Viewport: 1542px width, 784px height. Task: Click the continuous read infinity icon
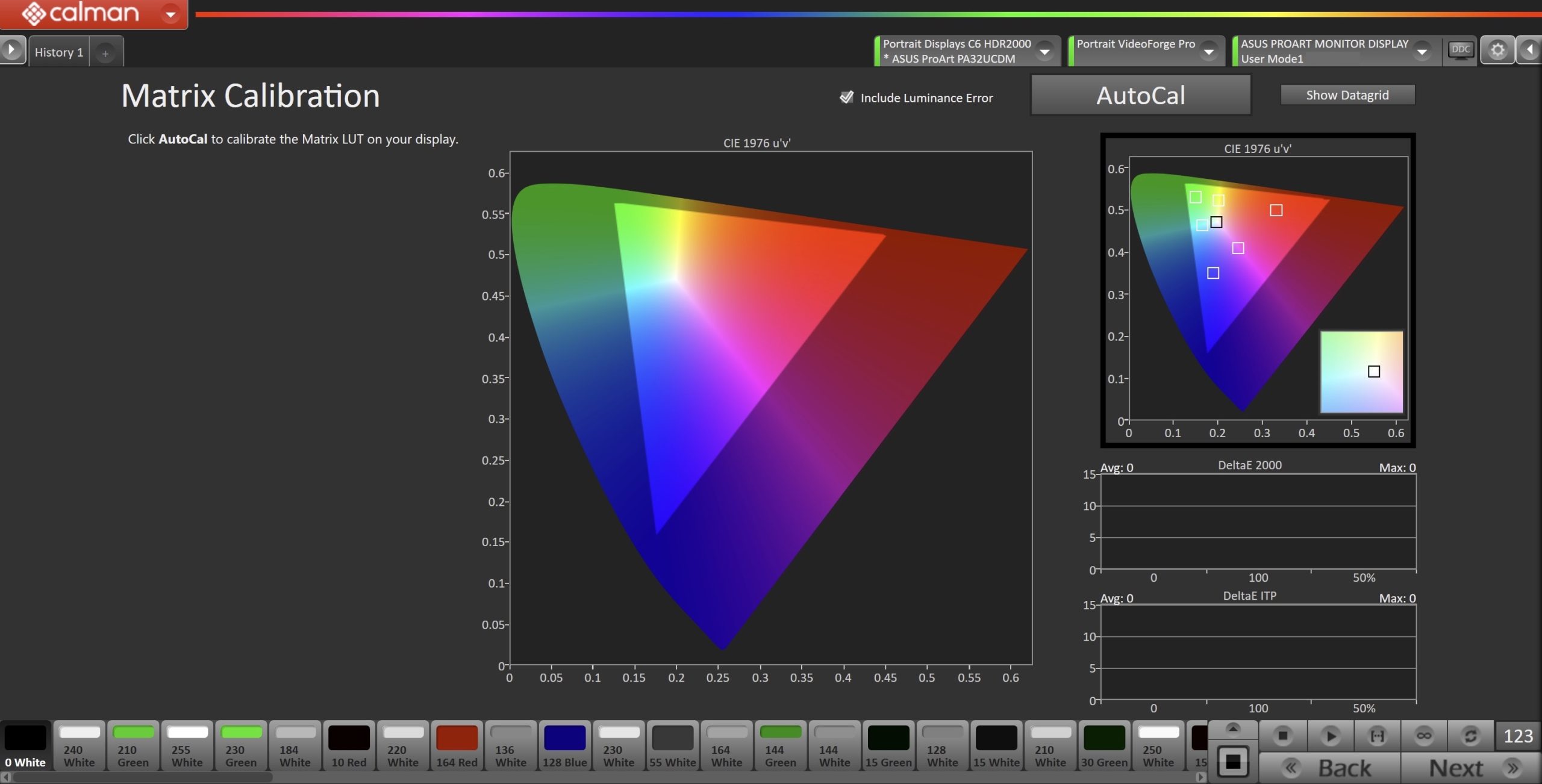(x=1424, y=736)
